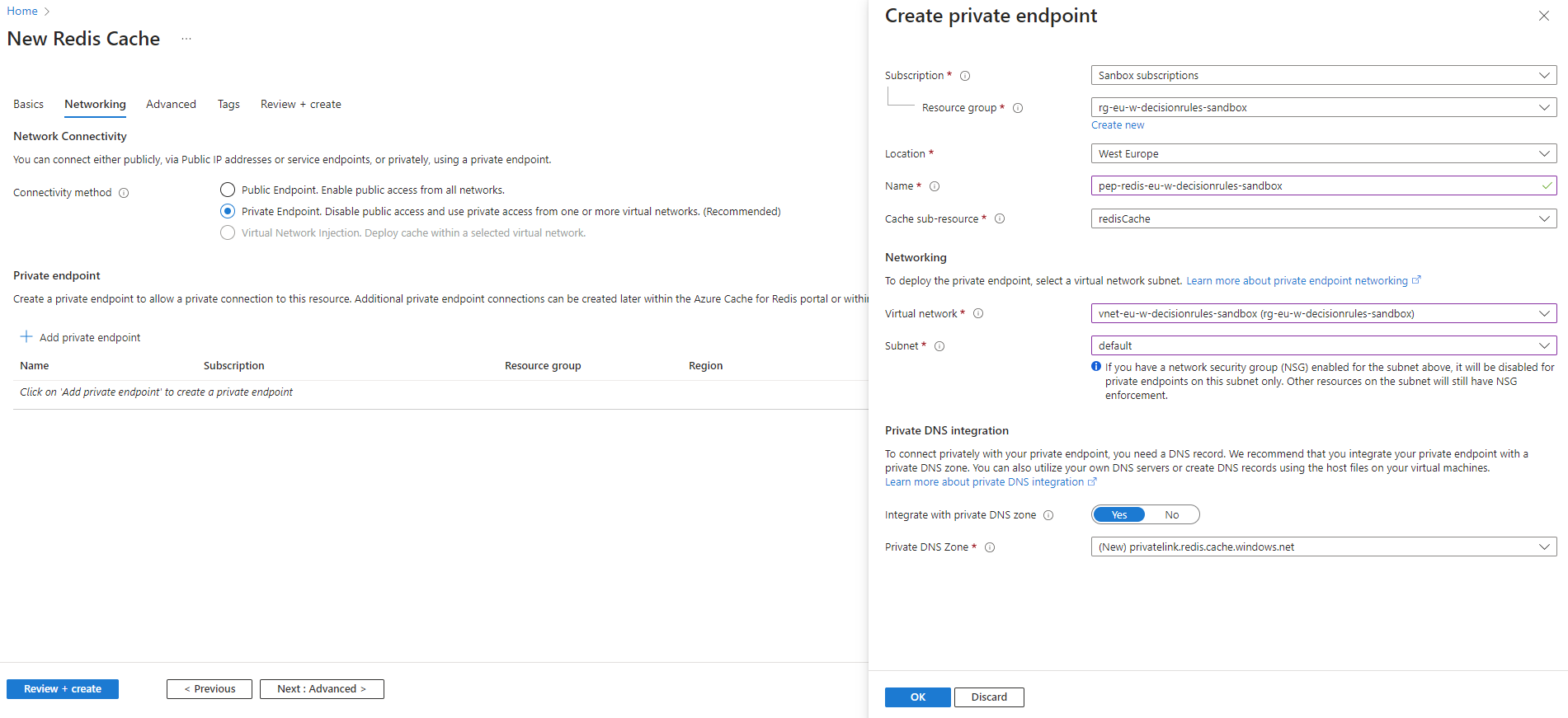The height and width of the screenshot is (718, 1568).
Task: Close the Create private endpoint panel
Action: tap(1543, 16)
